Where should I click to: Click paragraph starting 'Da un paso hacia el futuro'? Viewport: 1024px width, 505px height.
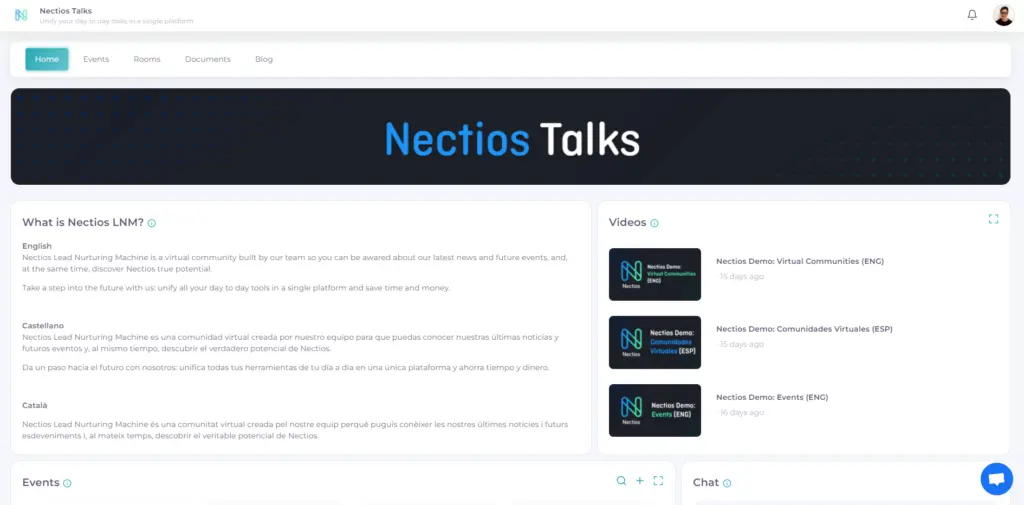[286, 368]
